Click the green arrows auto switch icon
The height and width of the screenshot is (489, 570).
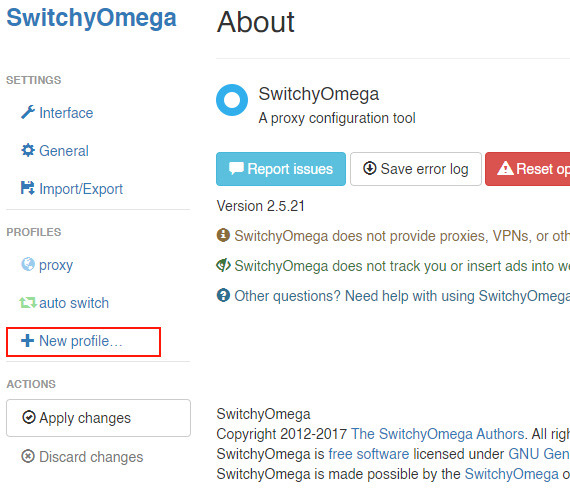pos(28,302)
